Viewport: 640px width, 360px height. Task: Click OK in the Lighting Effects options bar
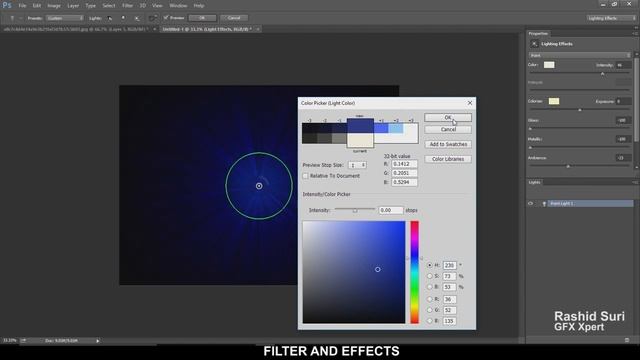click(202, 18)
